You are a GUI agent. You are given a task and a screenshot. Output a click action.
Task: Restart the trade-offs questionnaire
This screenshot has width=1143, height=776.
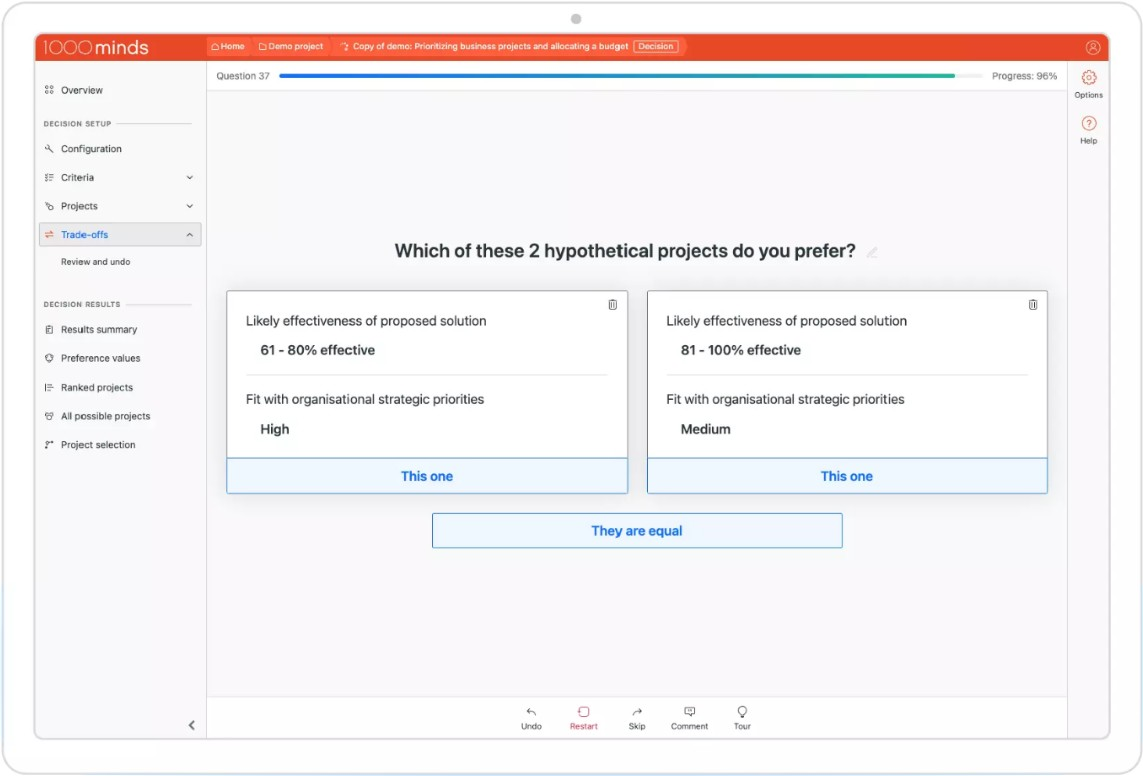point(583,717)
